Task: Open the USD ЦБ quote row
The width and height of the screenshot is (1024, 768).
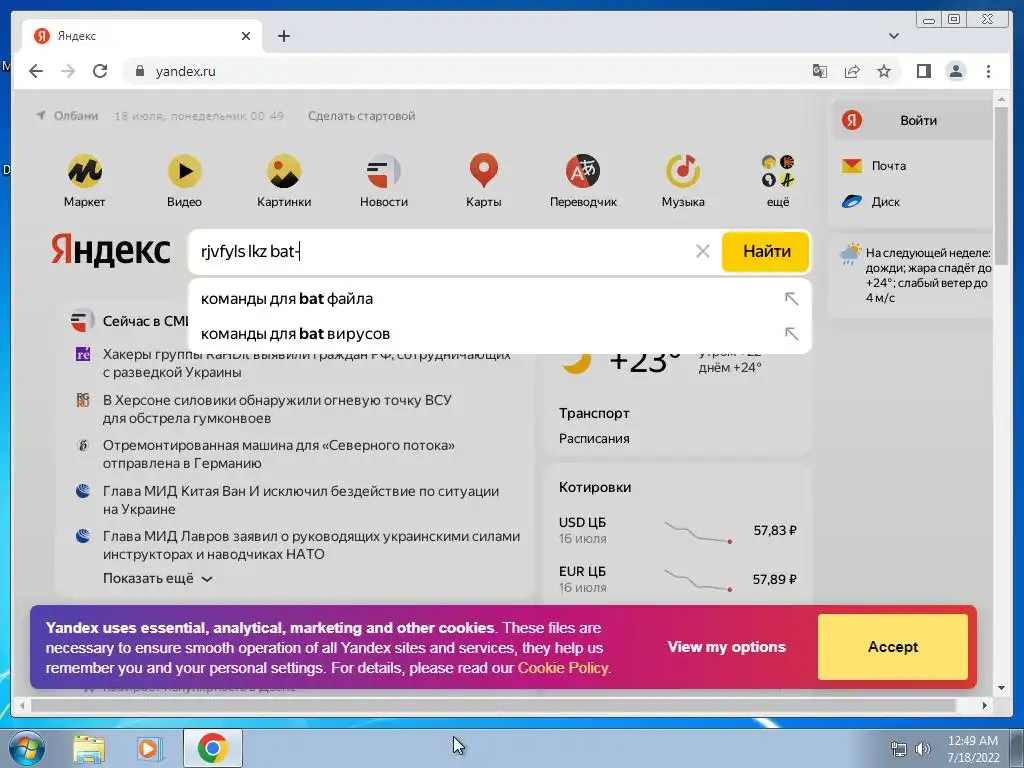Action: click(x=677, y=530)
